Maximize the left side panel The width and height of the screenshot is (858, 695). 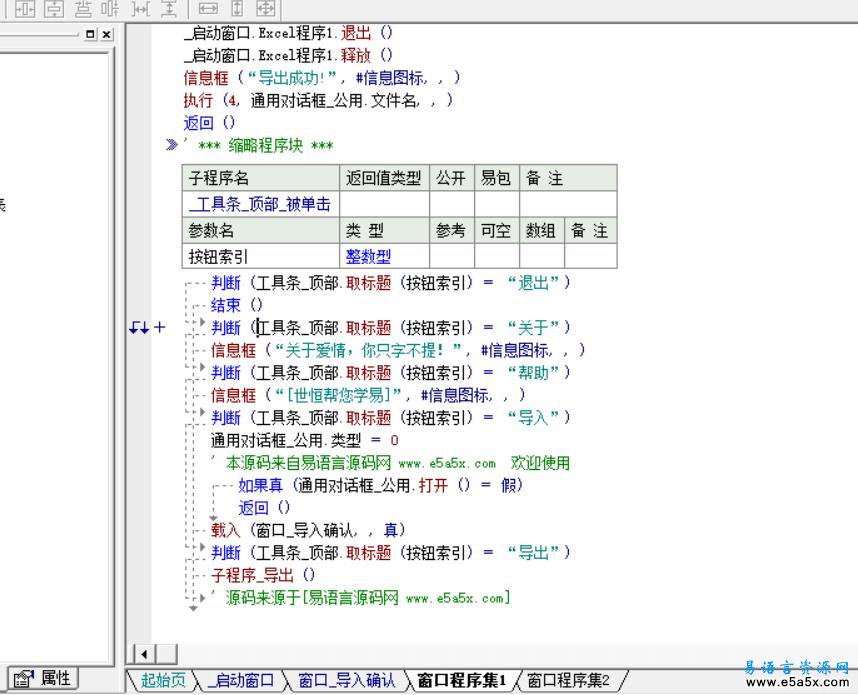click(90, 34)
